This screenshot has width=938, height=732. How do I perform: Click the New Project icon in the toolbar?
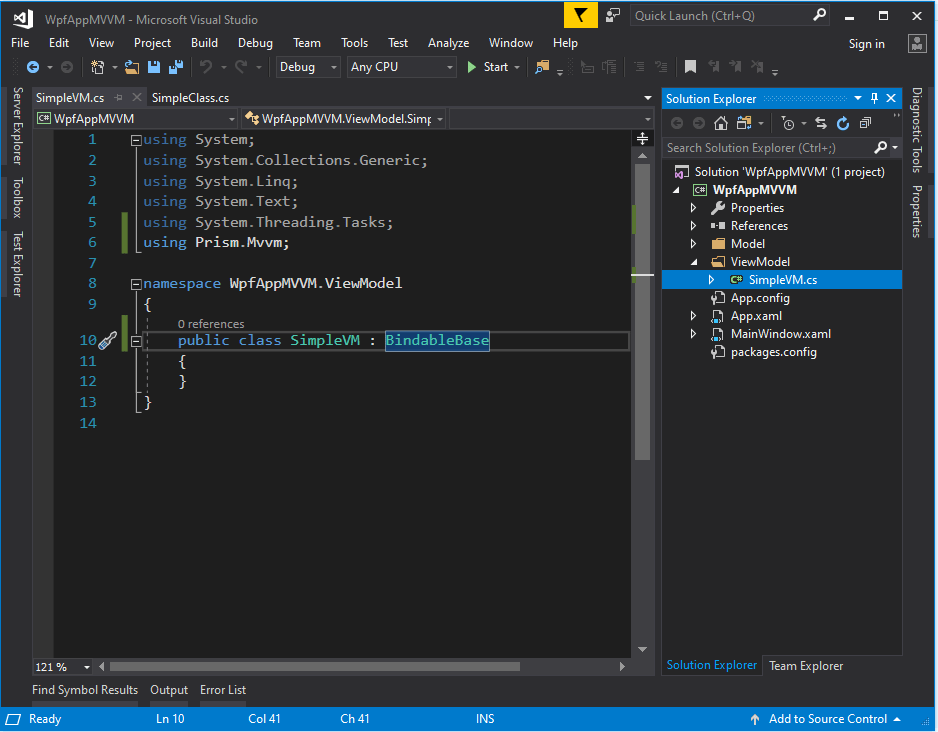(x=97, y=67)
